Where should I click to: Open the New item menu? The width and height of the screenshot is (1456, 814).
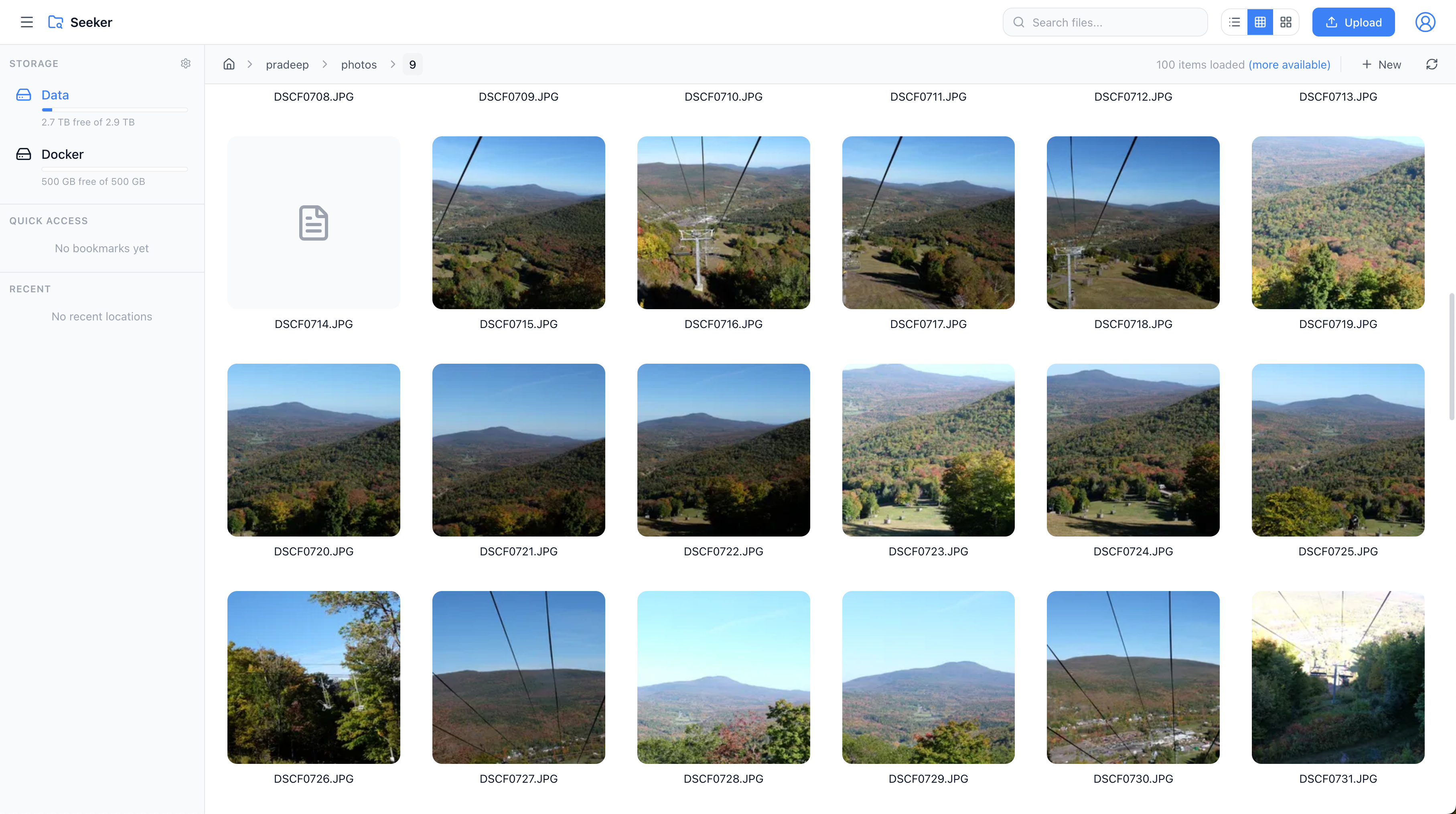1381,65
